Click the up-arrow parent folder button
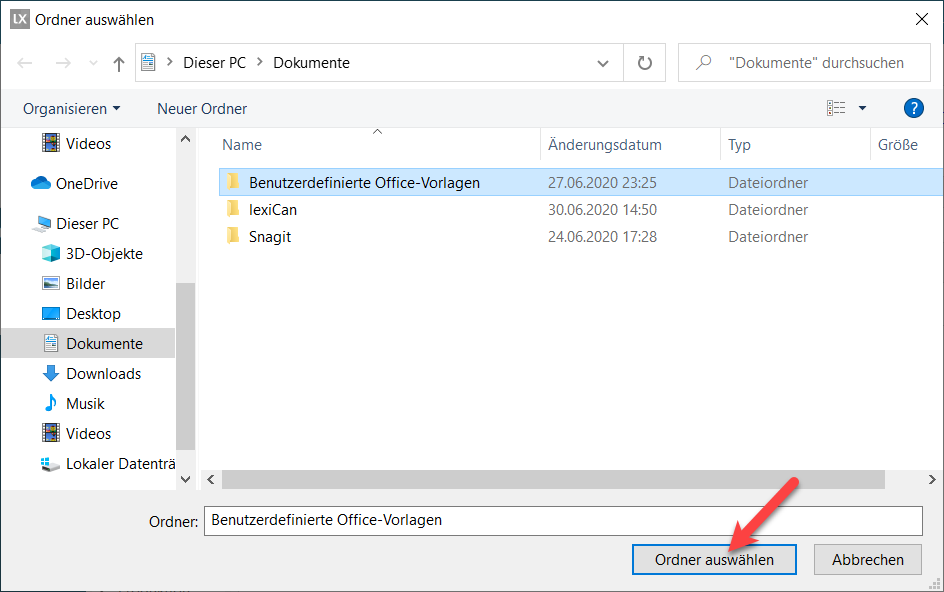Viewport: 944px width, 592px height. [x=119, y=63]
